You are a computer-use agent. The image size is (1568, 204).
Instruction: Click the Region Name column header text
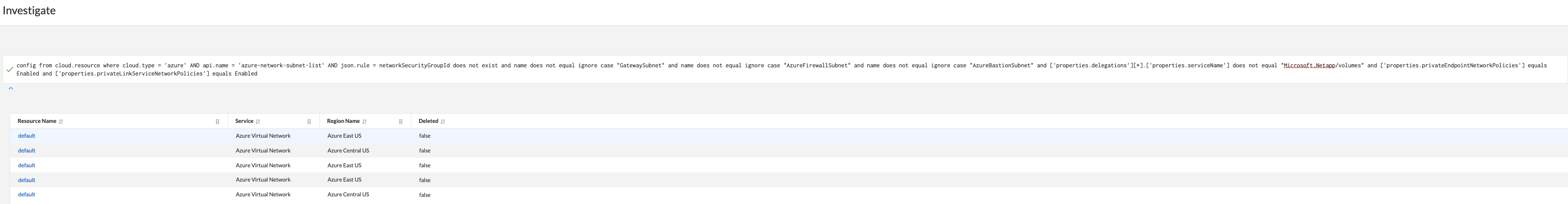point(343,121)
